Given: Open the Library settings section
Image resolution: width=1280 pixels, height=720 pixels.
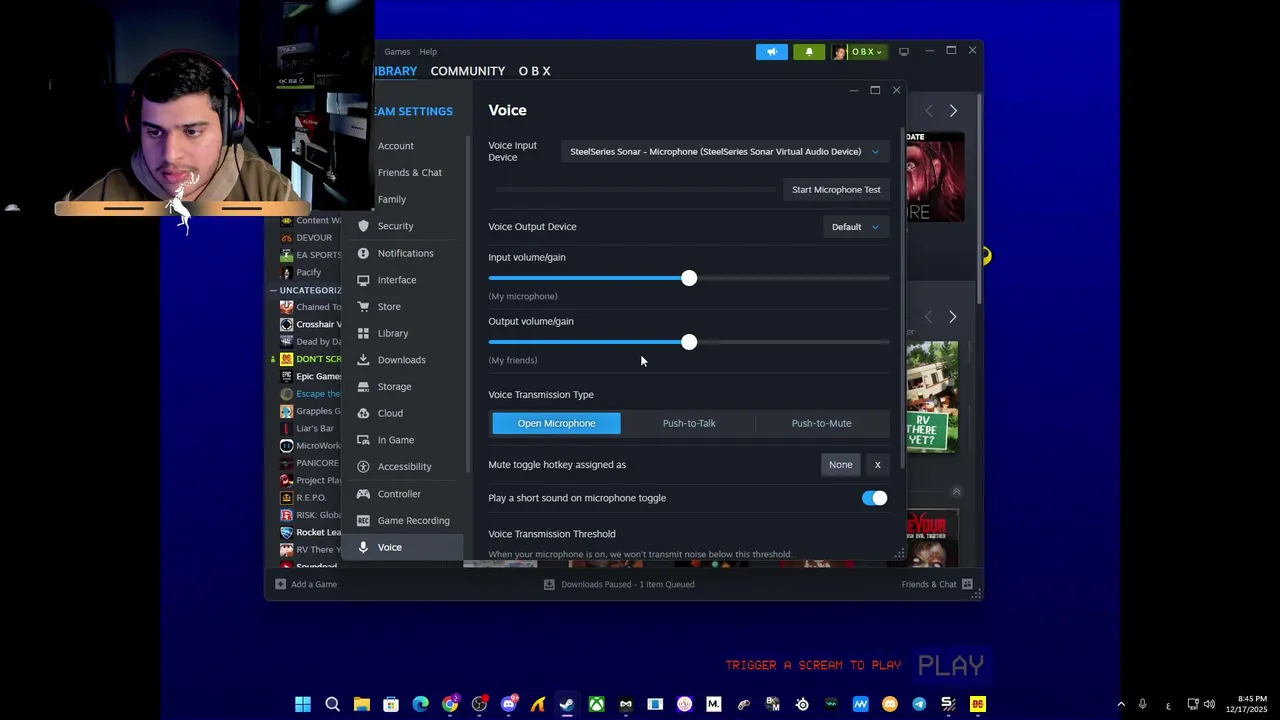Looking at the screenshot, I should pyautogui.click(x=404, y=333).
